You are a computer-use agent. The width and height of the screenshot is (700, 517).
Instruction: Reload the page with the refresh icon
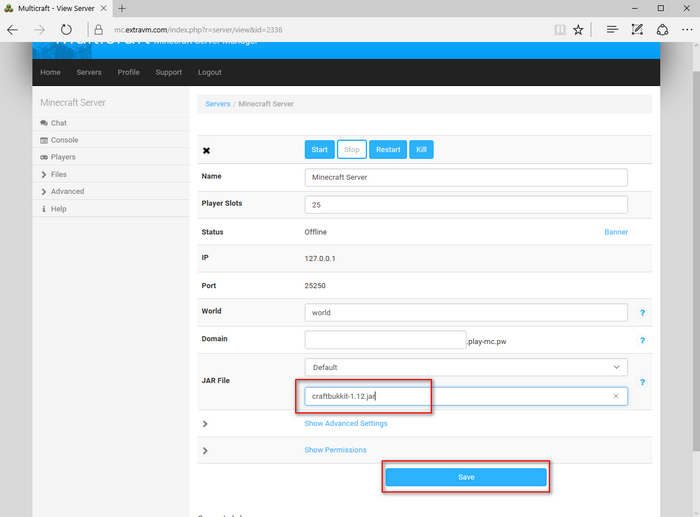66,30
